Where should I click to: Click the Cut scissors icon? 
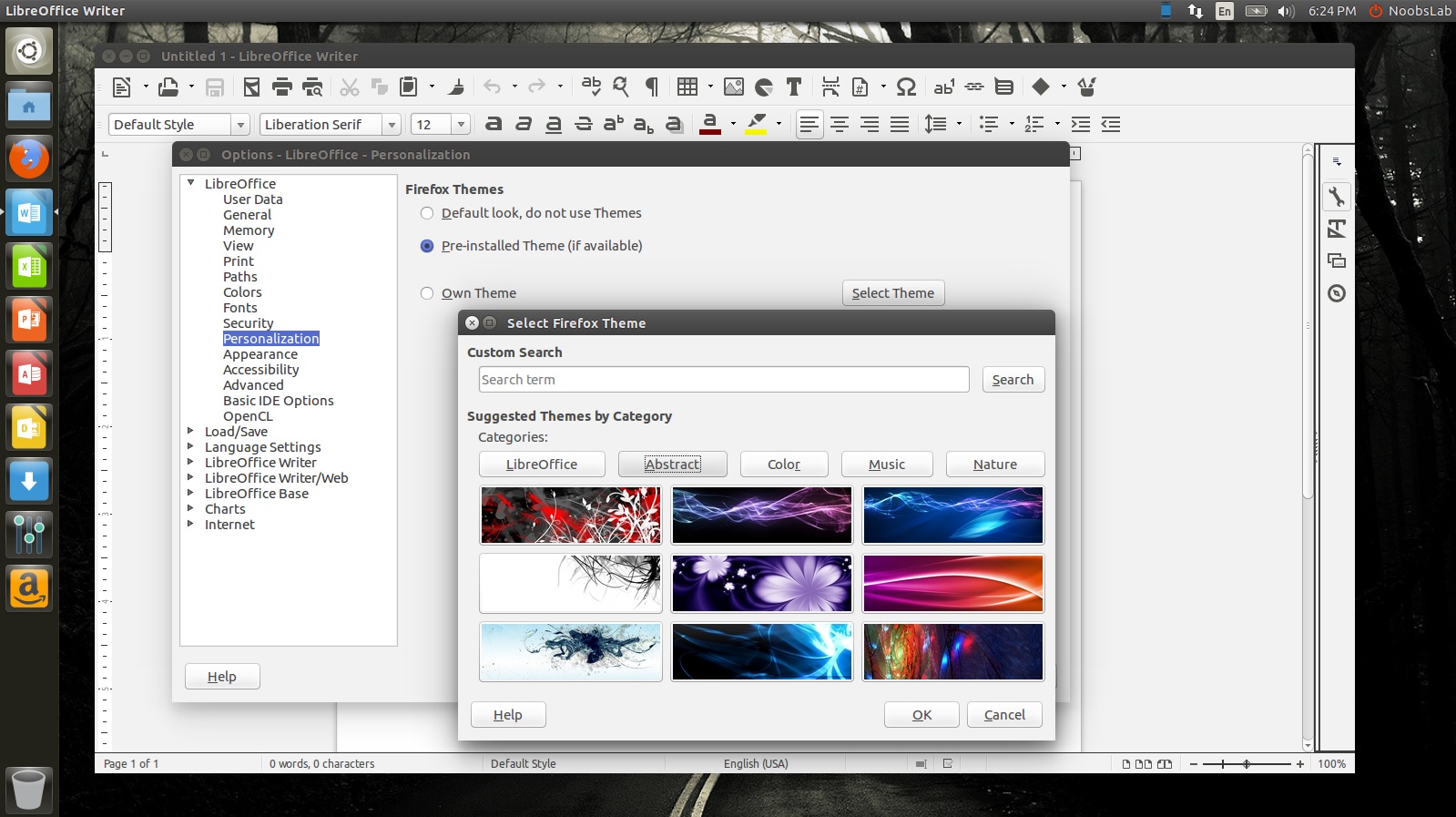pyautogui.click(x=350, y=87)
